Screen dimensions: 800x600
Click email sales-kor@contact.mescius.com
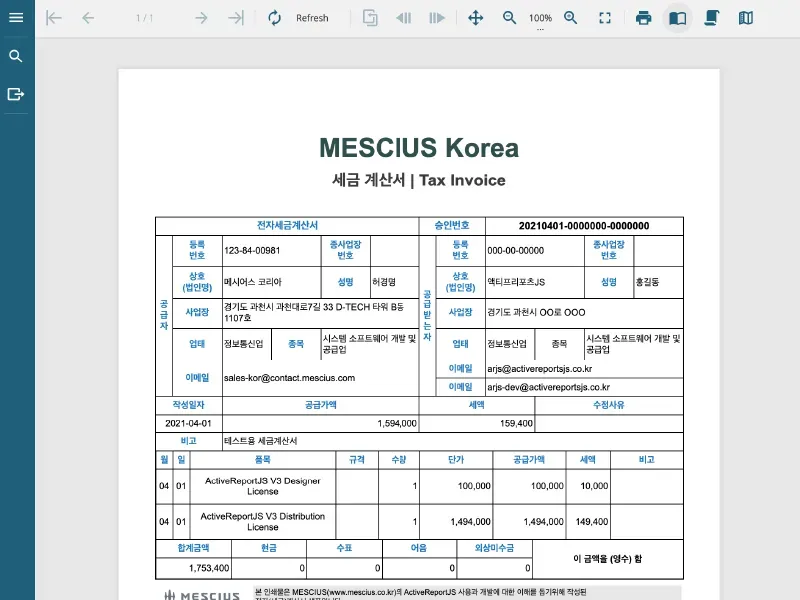pos(289,378)
